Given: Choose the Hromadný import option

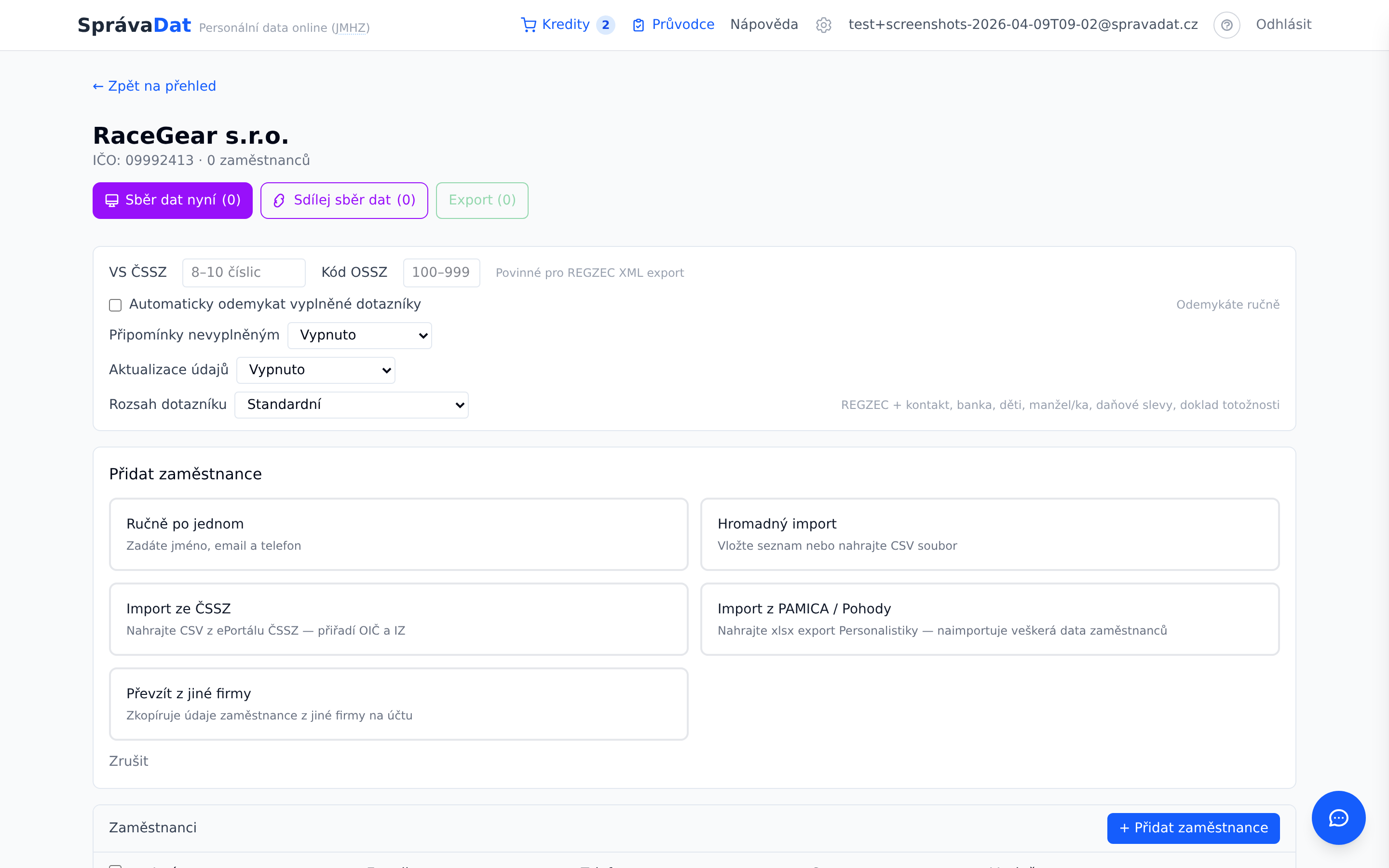Looking at the screenshot, I should pyautogui.click(x=990, y=534).
